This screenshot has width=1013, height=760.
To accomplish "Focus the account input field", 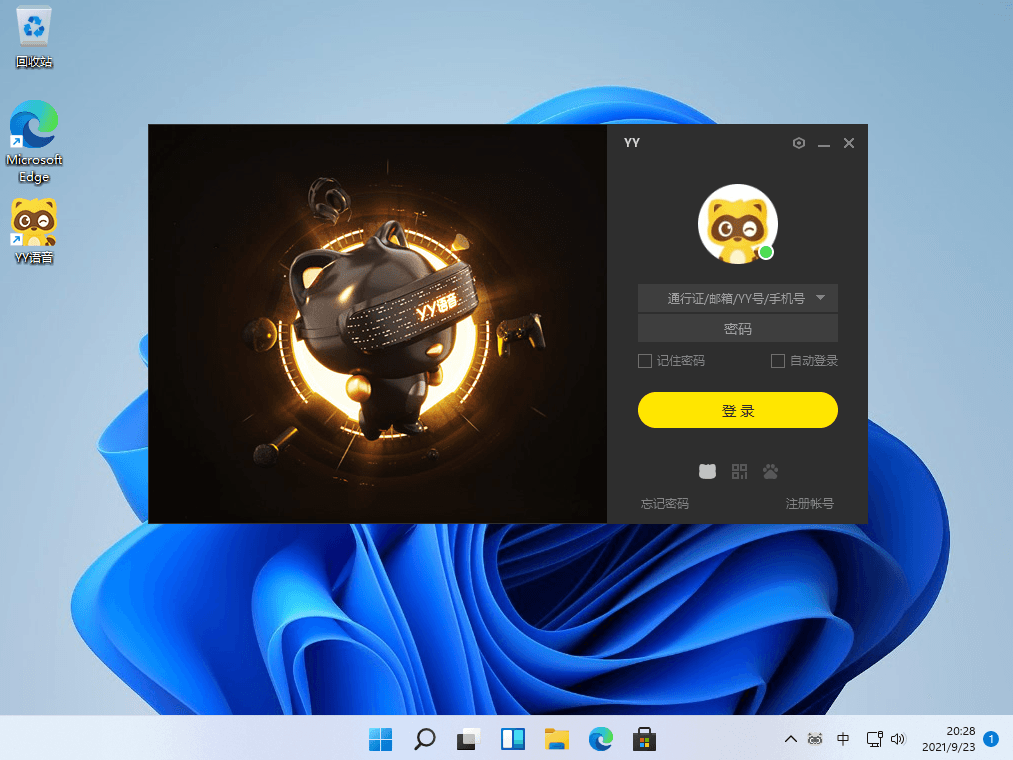I will click(738, 298).
